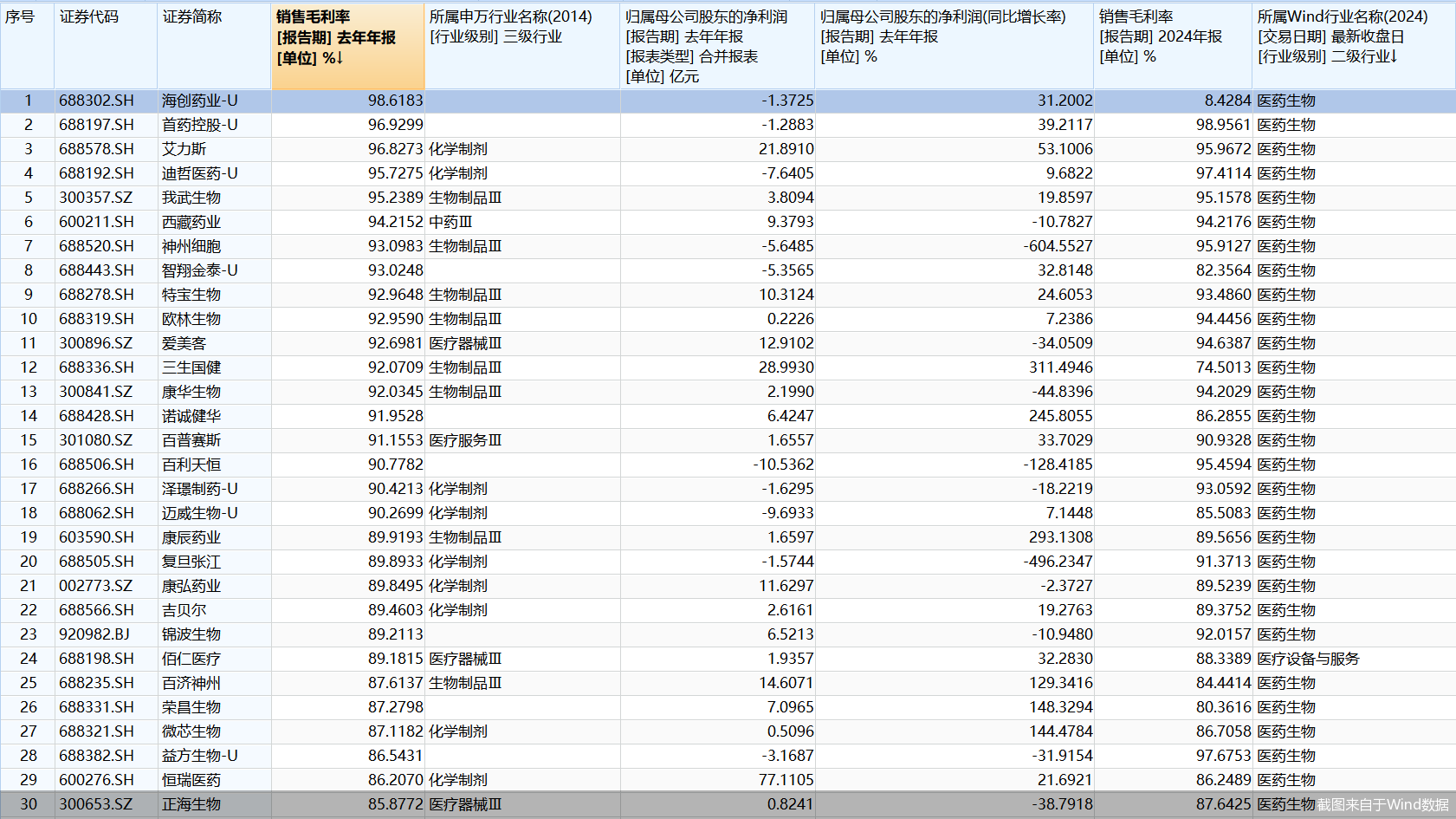Select stock name 西藏药业

(x=191, y=222)
